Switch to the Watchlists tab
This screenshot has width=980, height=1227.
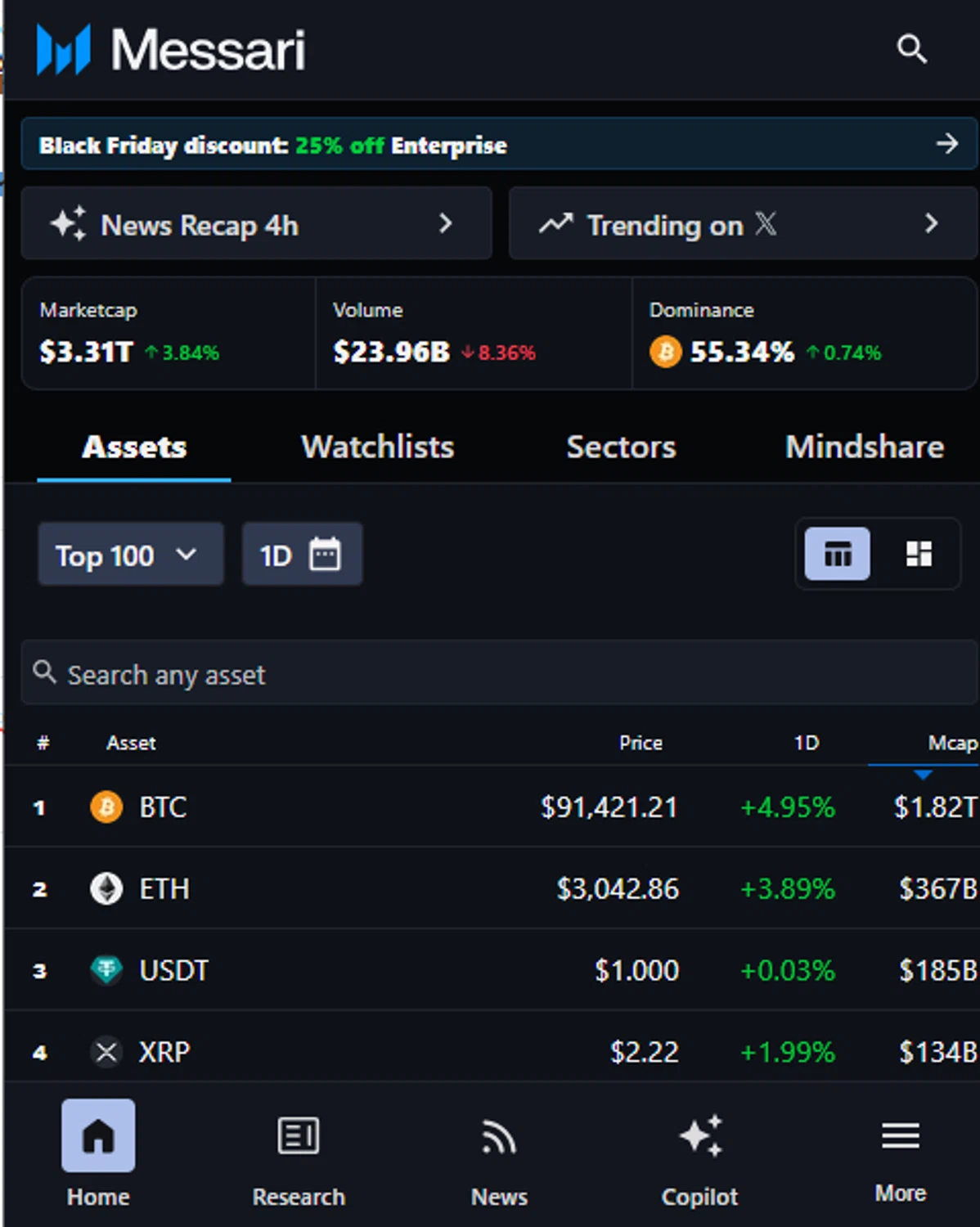pos(377,447)
